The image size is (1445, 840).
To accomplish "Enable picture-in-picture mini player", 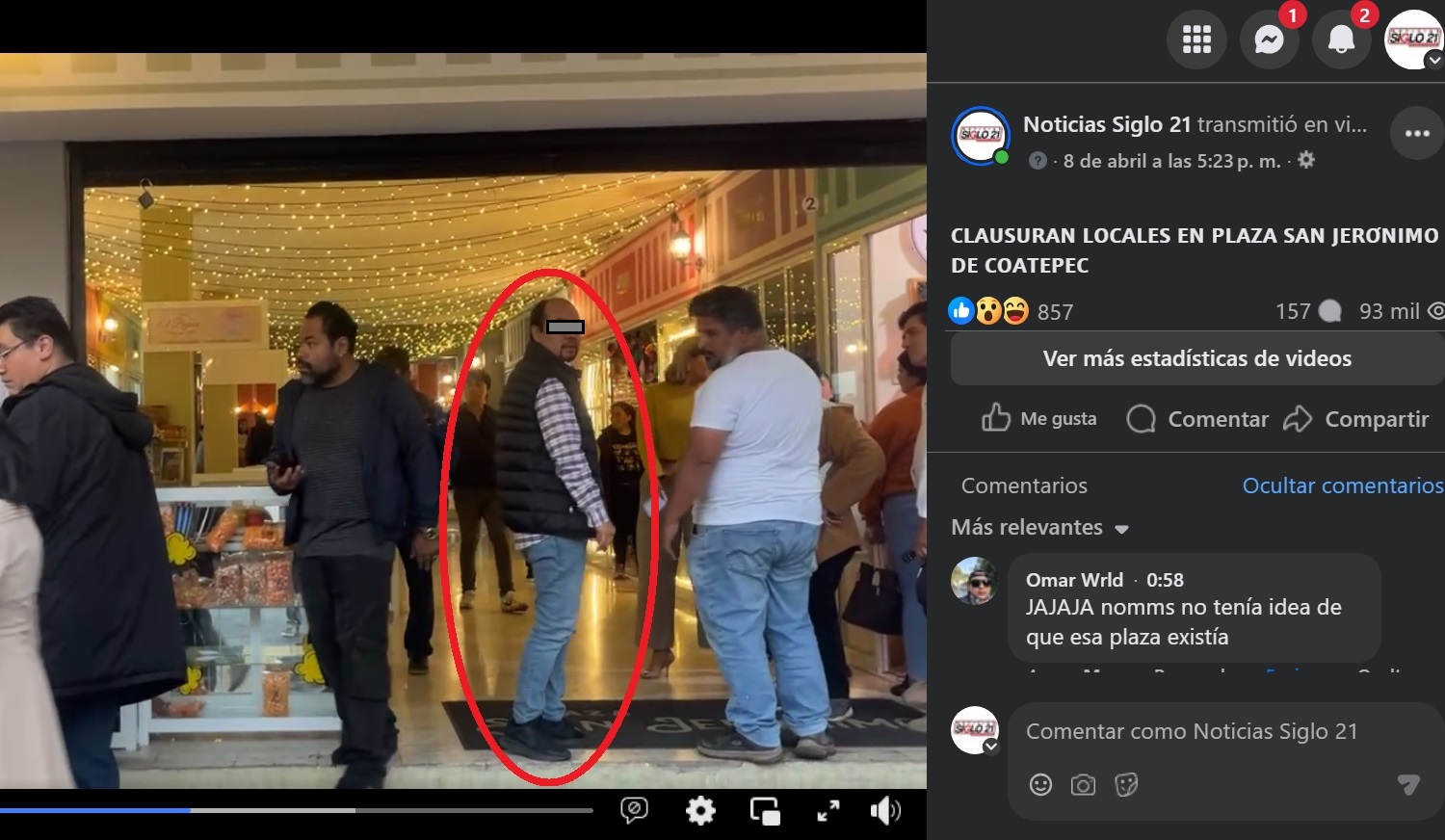I will 765,811.
